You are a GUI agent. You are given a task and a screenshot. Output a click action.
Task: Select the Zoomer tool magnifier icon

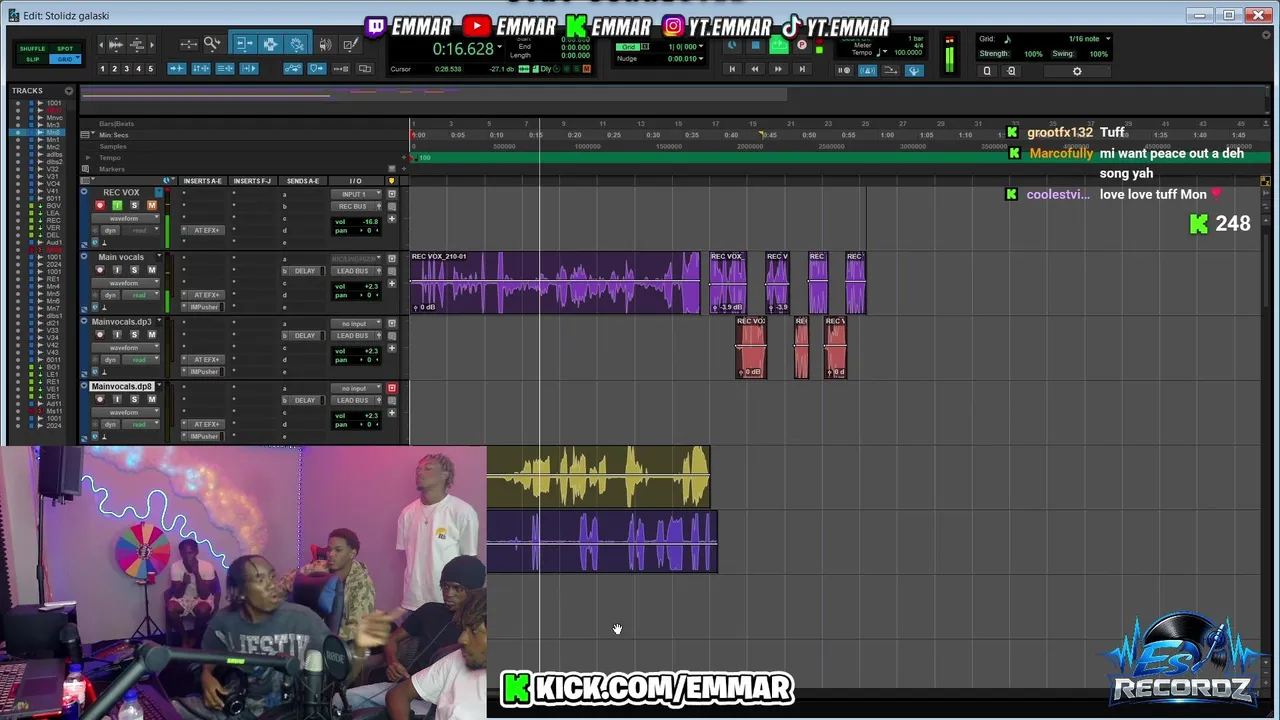[212, 44]
